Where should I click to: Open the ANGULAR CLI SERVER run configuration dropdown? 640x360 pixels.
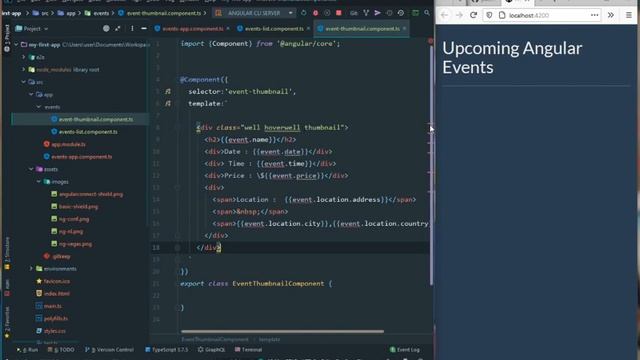[x=253, y=13]
